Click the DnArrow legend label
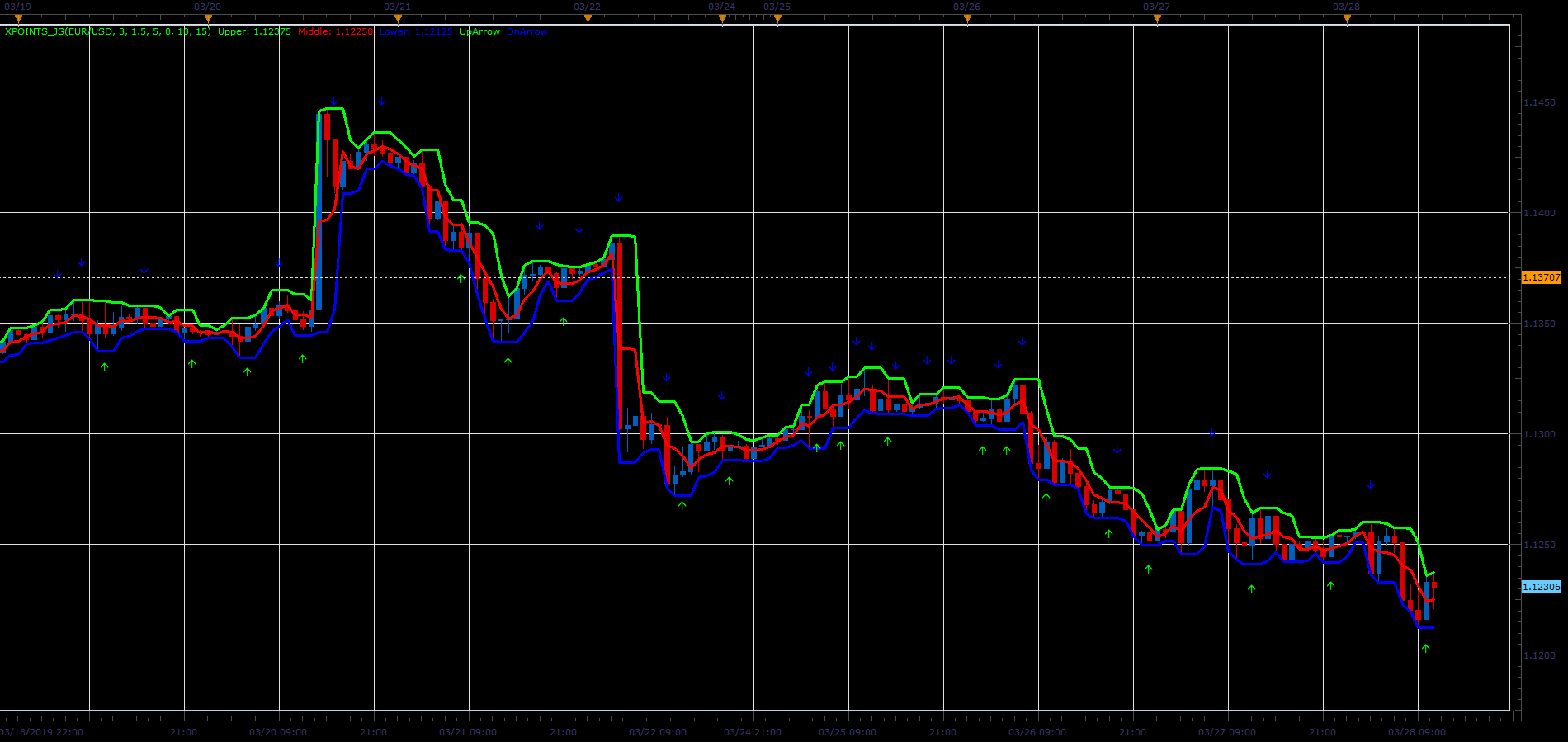Viewport: 1568px width, 742px height. (527, 31)
